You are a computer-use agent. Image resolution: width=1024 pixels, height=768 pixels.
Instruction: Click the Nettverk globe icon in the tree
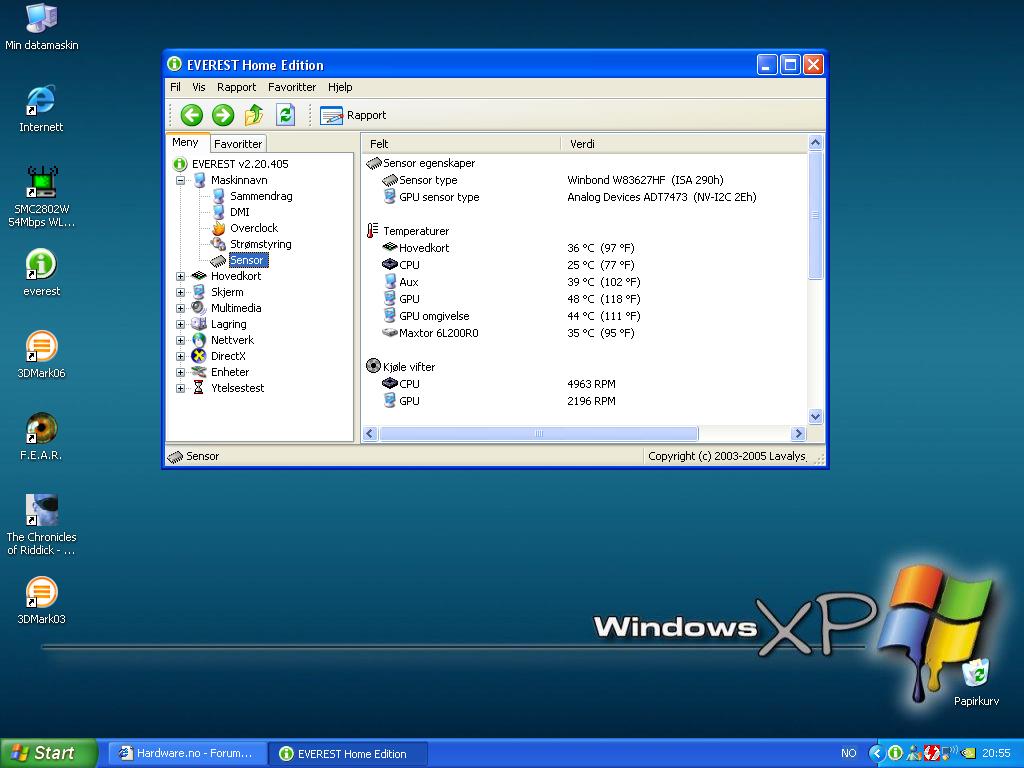[x=199, y=340]
